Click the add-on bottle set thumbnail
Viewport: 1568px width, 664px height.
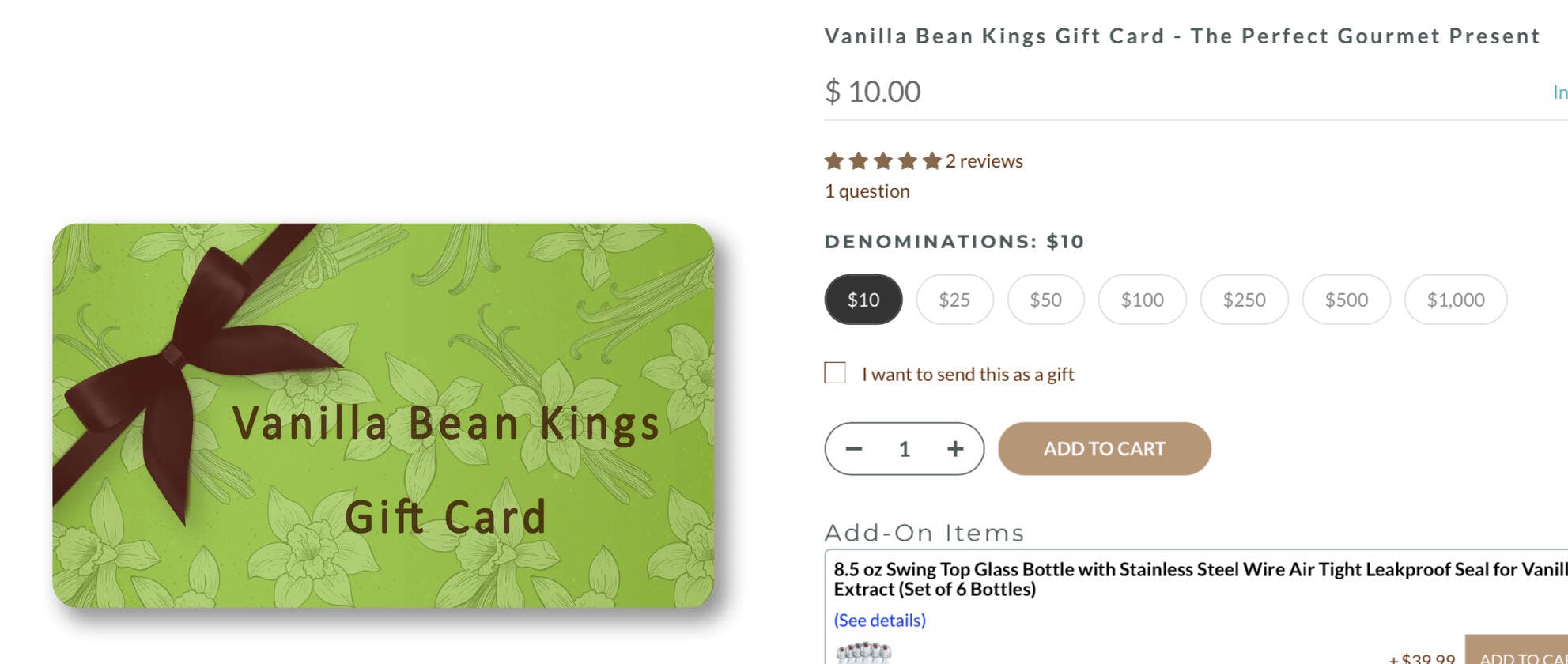[x=863, y=653]
